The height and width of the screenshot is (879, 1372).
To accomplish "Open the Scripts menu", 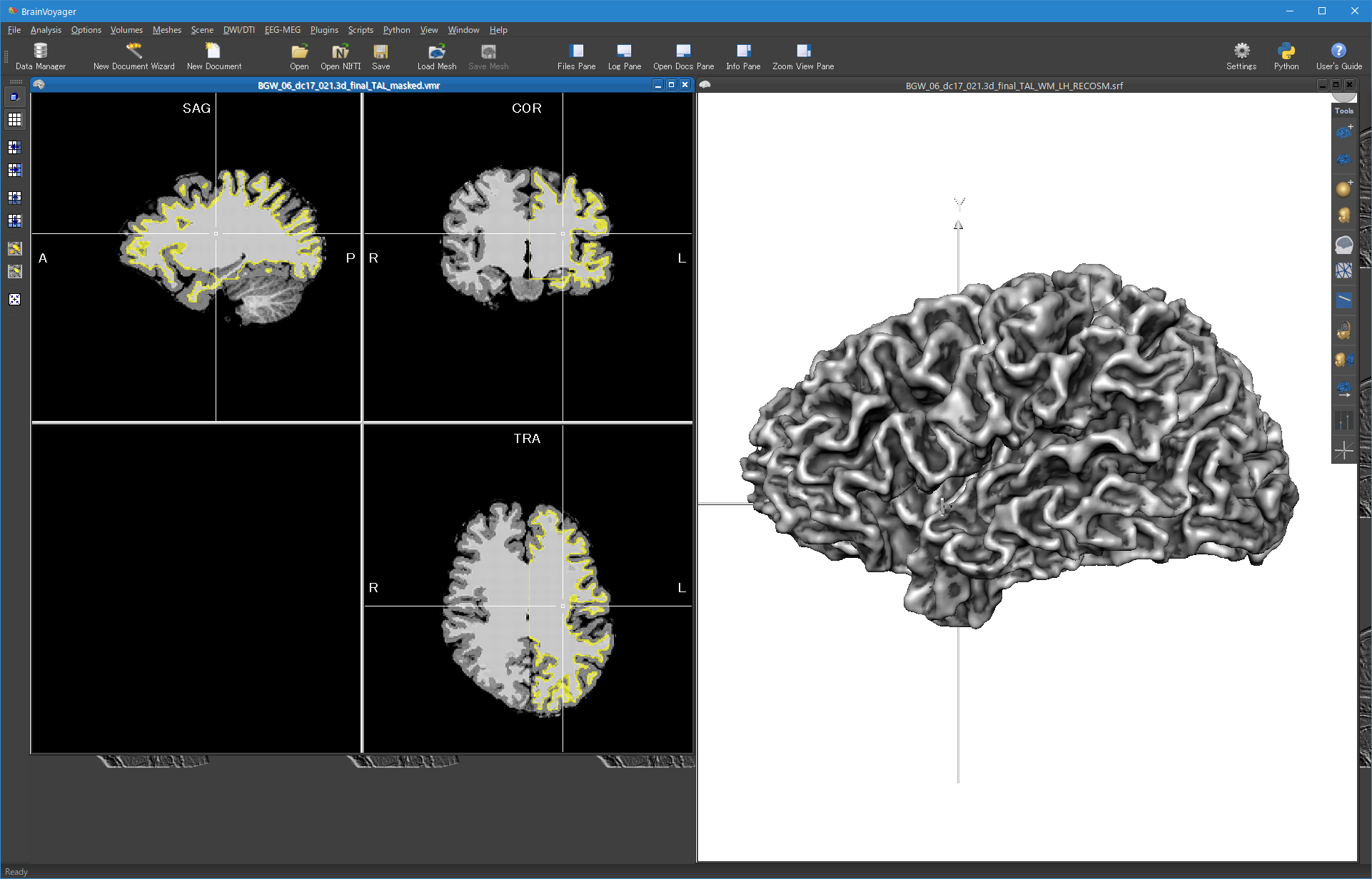I will (360, 30).
